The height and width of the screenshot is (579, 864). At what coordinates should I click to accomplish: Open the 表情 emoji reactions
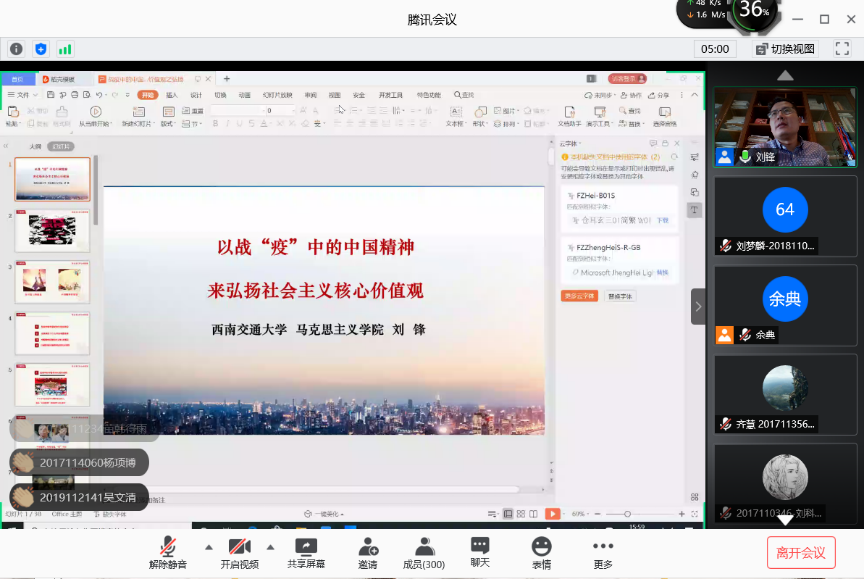(542, 553)
